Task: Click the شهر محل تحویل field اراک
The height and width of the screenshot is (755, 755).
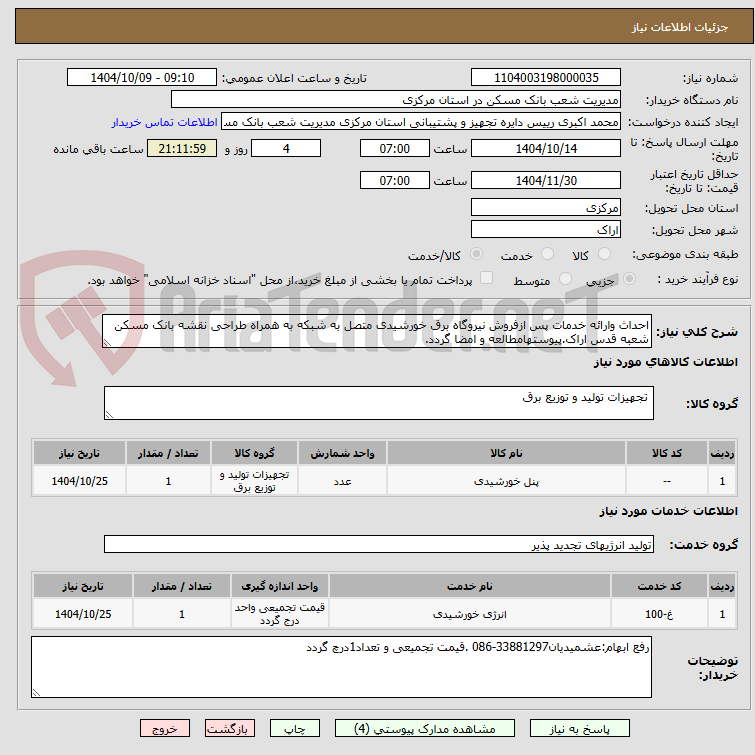Action: tap(546, 230)
